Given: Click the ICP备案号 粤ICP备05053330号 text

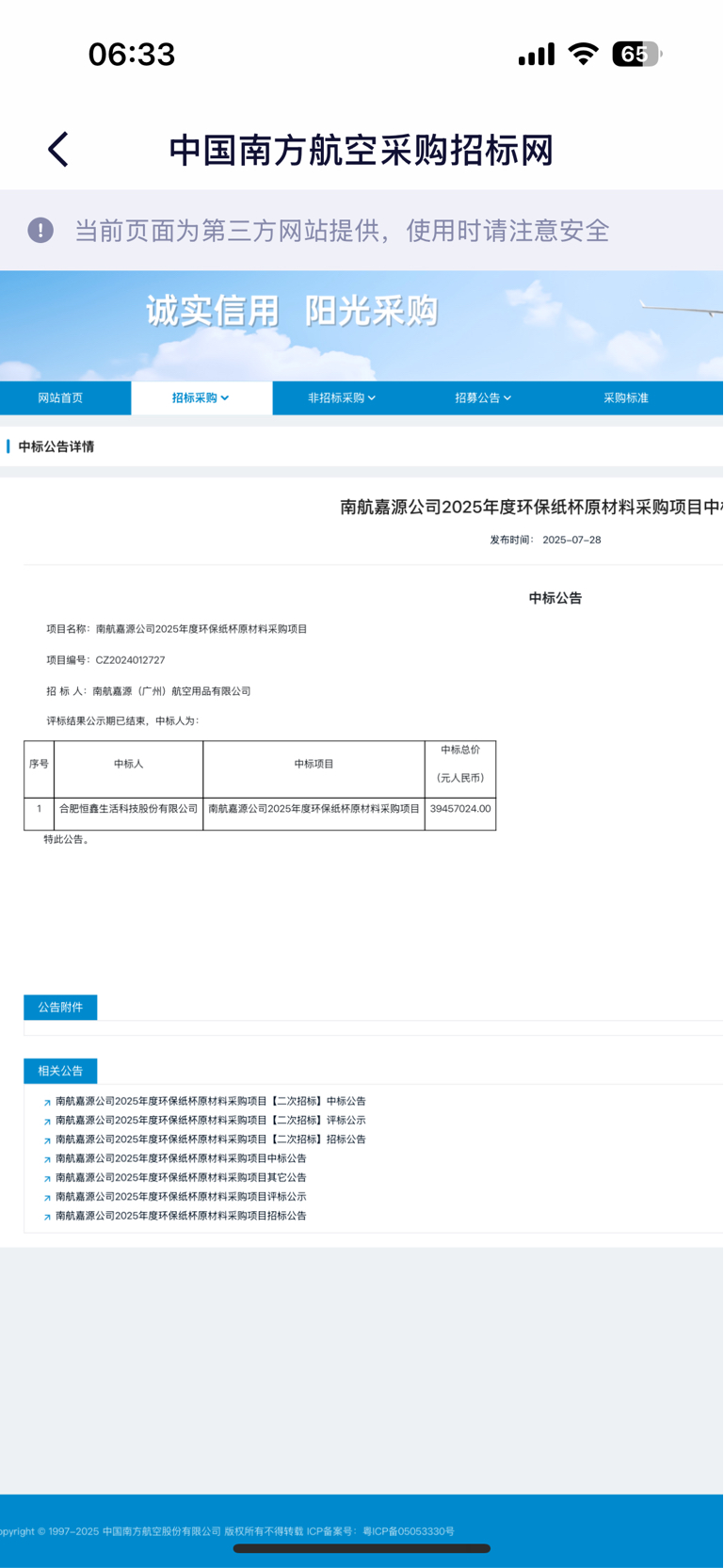Looking at the screenshot, I should pyautogui.click(x=380, y=1531).
